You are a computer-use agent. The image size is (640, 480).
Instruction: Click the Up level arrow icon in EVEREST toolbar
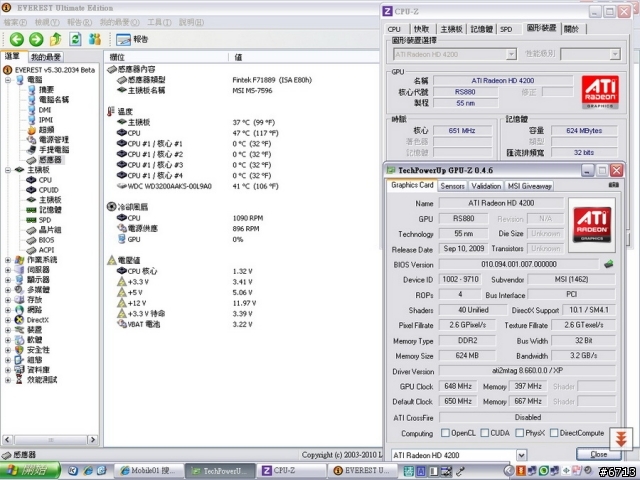point(56,39)
